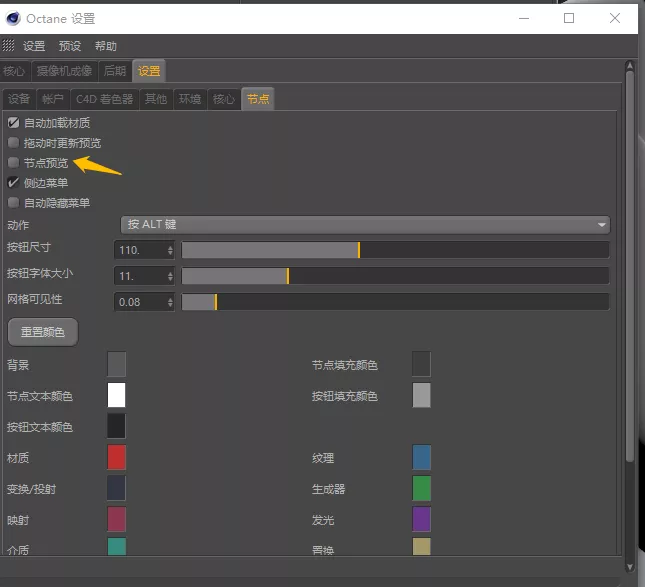Uncheck the 自动加载材质 checkbox

(x=14, y=123)
